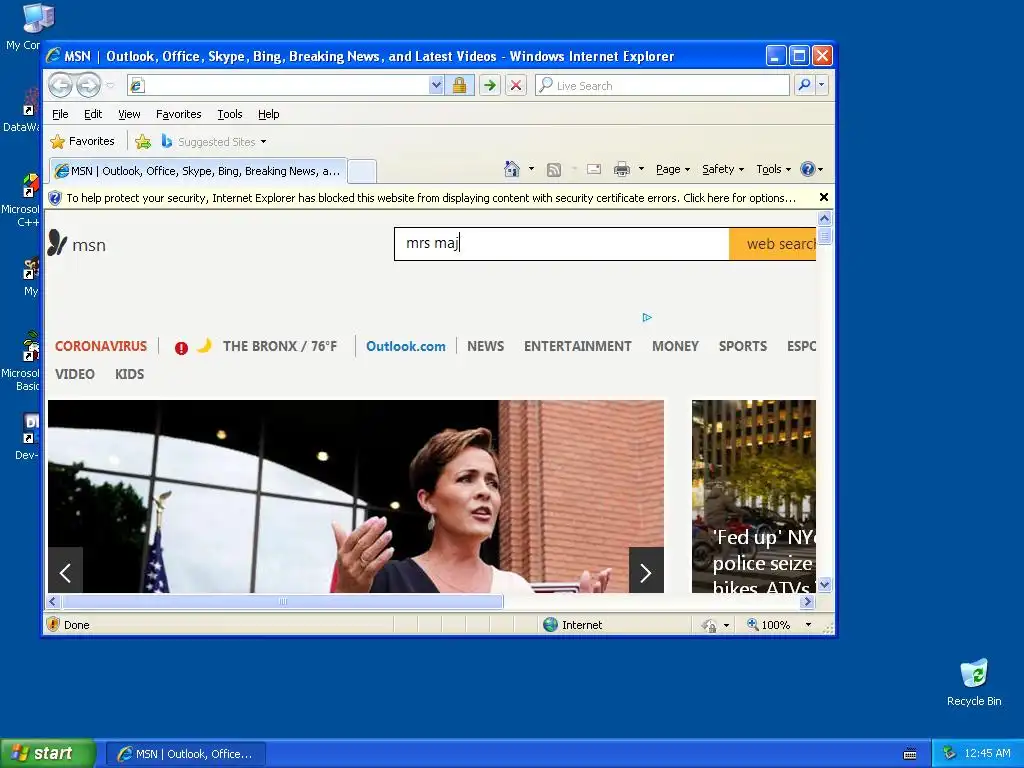The height and width of the screenshot is (768, 1024).
Task: Click the Forward navigation arrow button
Action: 88,85
